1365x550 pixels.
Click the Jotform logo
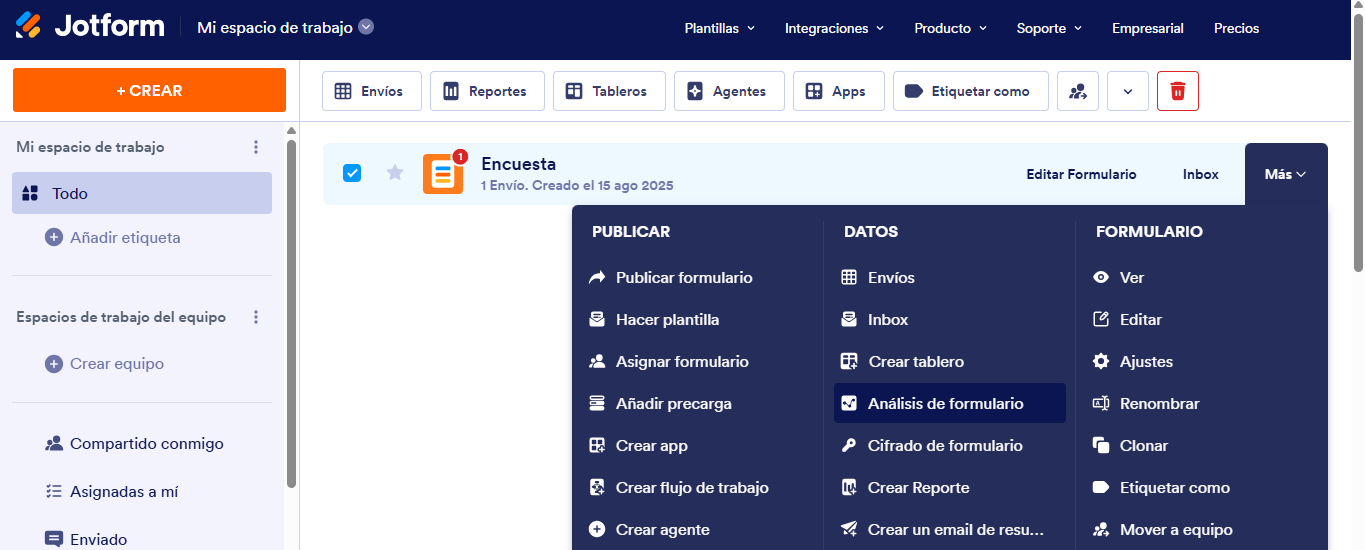(90, 27)
